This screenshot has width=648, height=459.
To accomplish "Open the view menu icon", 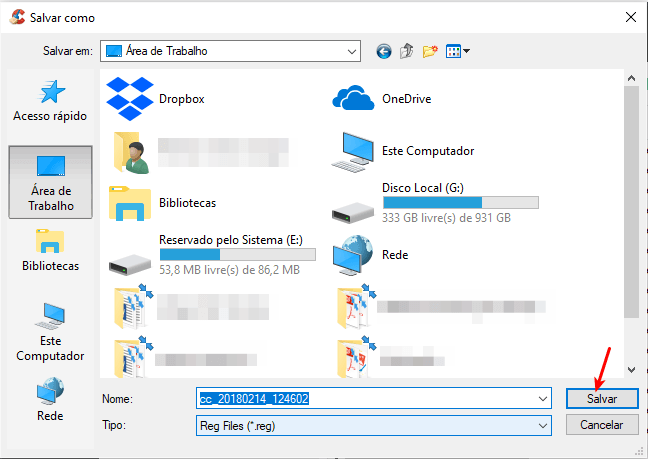I will click(x=453, y=52).
